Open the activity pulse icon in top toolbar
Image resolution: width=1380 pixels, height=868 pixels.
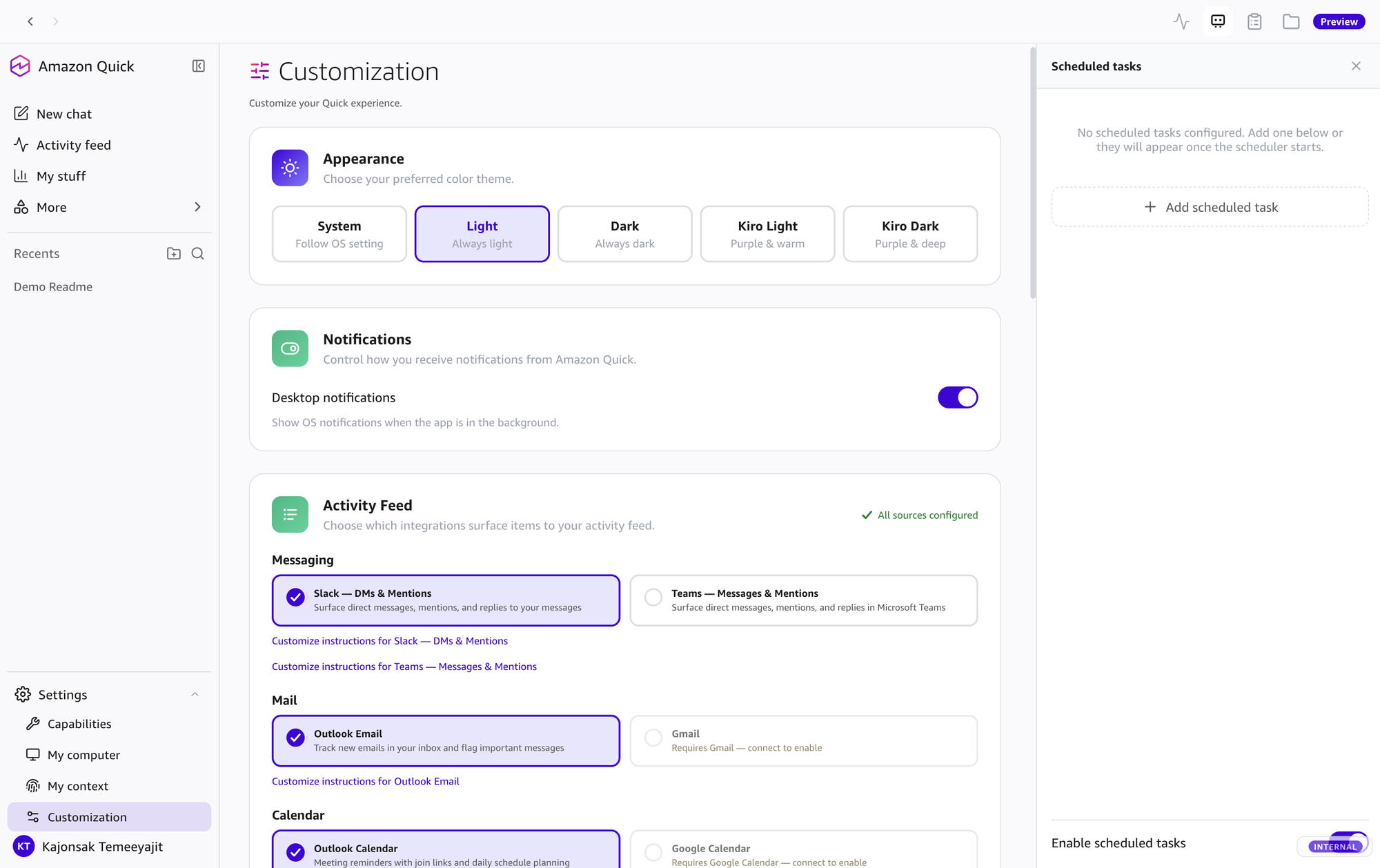1181,21
